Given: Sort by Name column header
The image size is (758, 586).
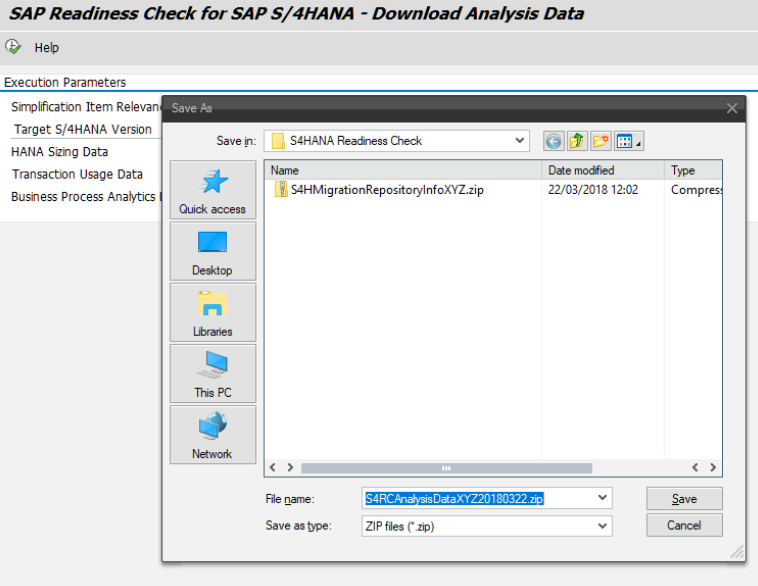Looking at the screenshot, I should pos(404,170).
